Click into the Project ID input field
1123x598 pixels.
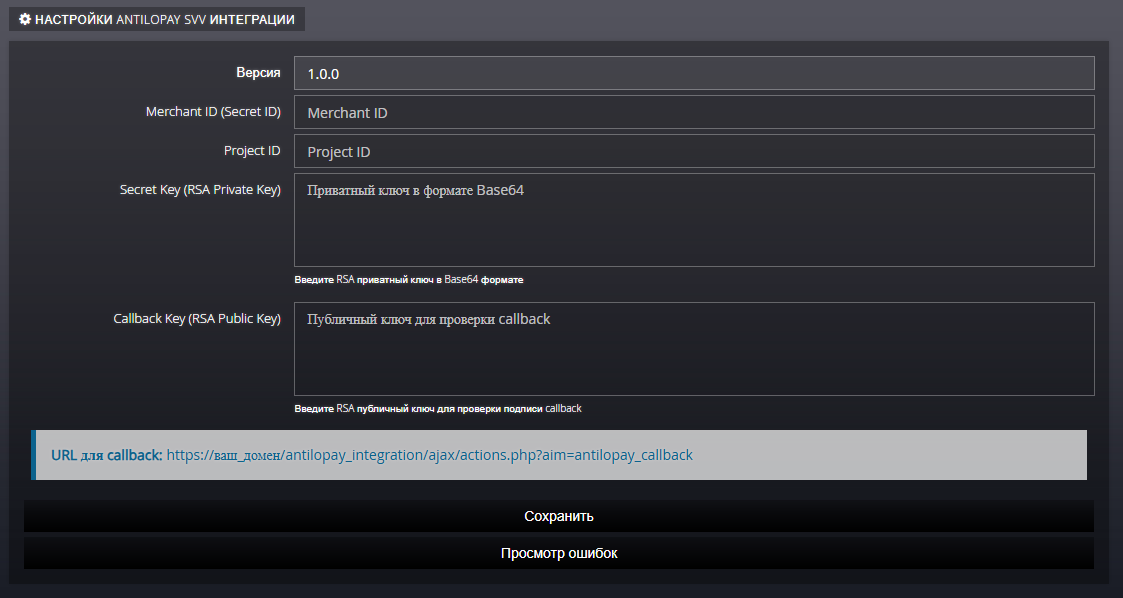pos(693,151)
